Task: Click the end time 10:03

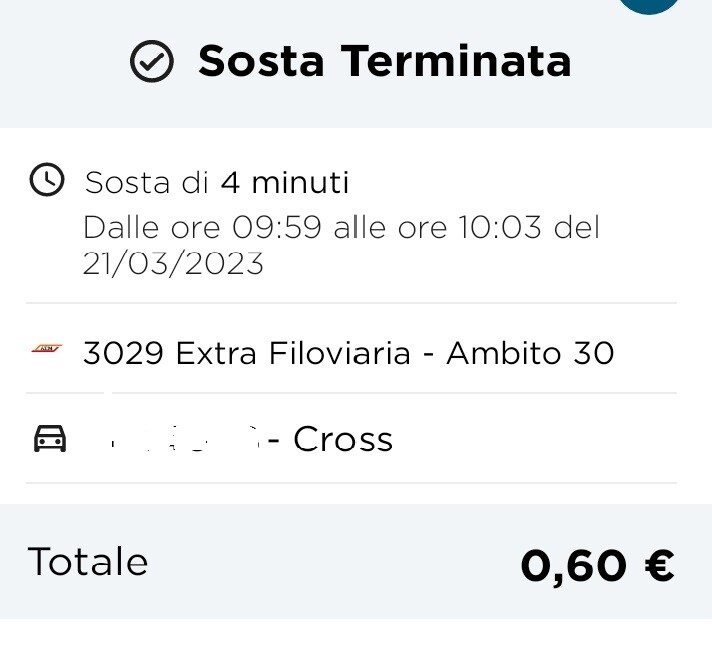Action: 499,227
